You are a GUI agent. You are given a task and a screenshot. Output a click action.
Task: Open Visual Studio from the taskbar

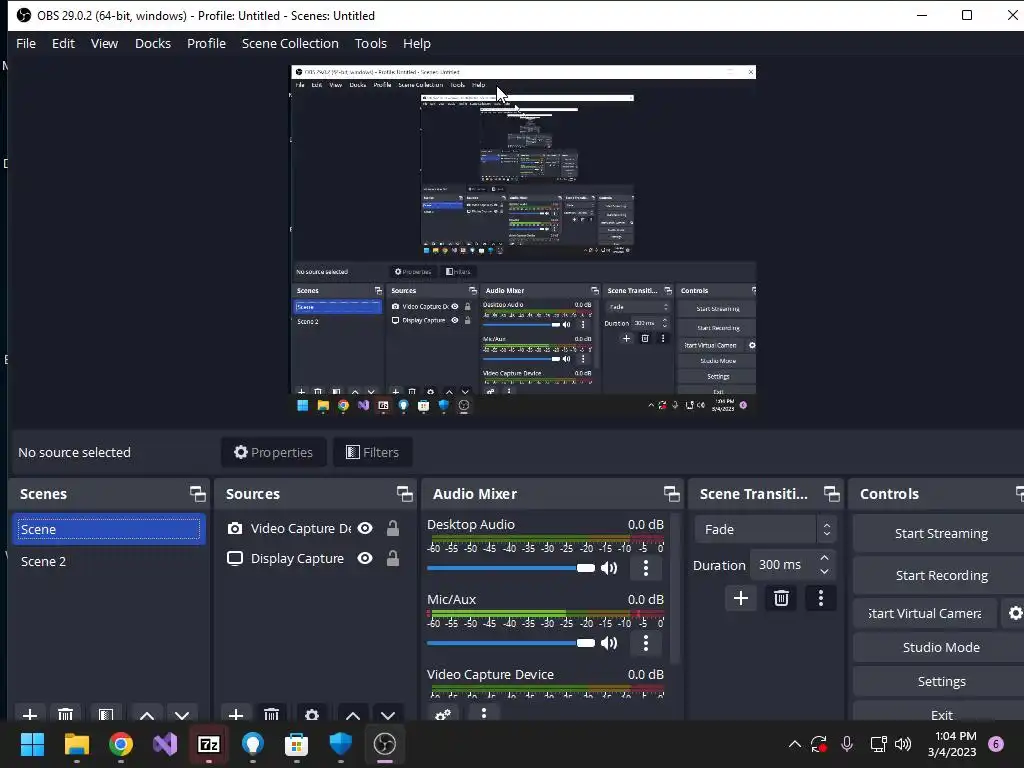click(165, 744)
